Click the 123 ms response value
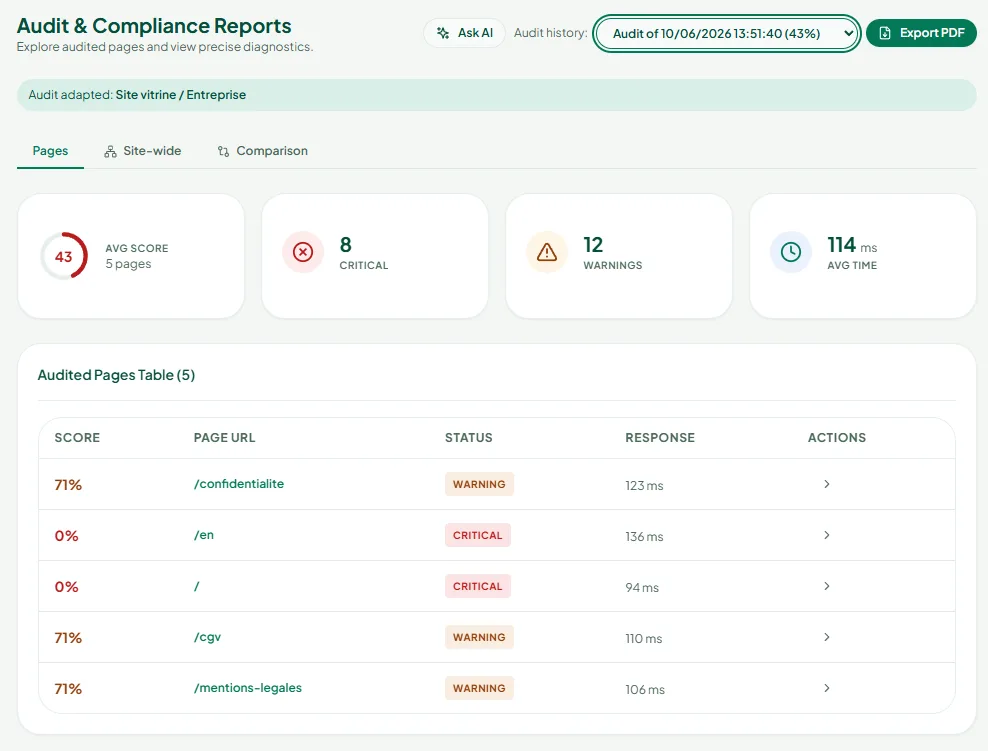 (644, 485)
